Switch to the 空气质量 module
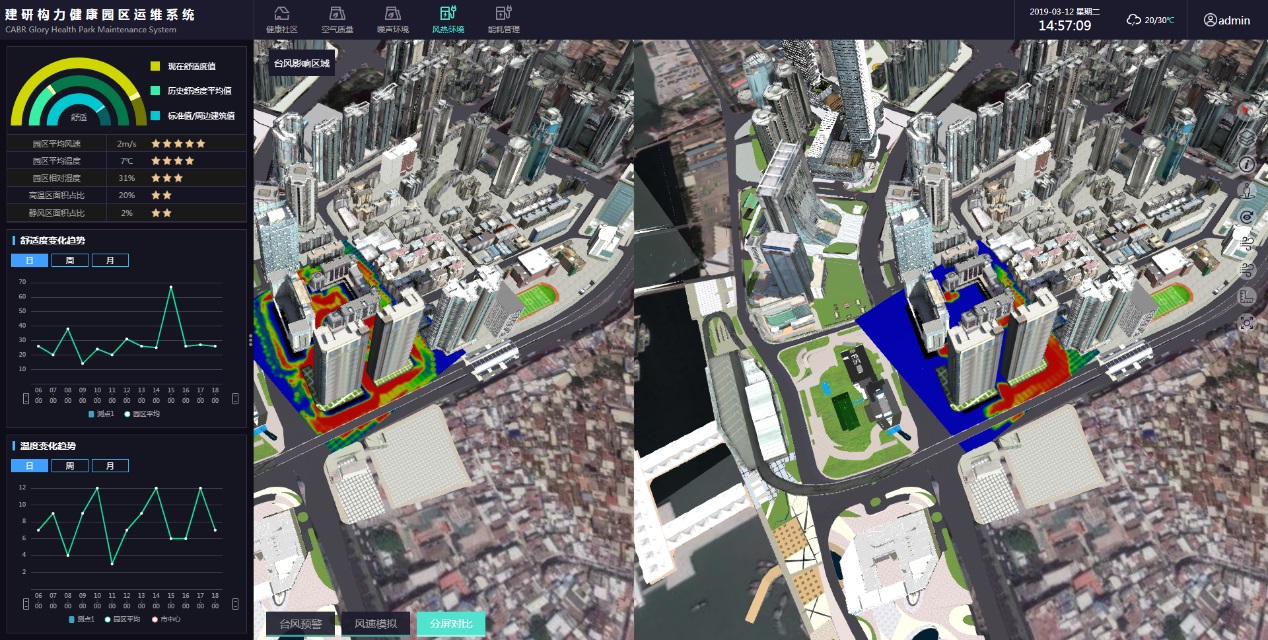Viewport: 1268px width, 640px height. pyautogui.click(x=337, y=19)
